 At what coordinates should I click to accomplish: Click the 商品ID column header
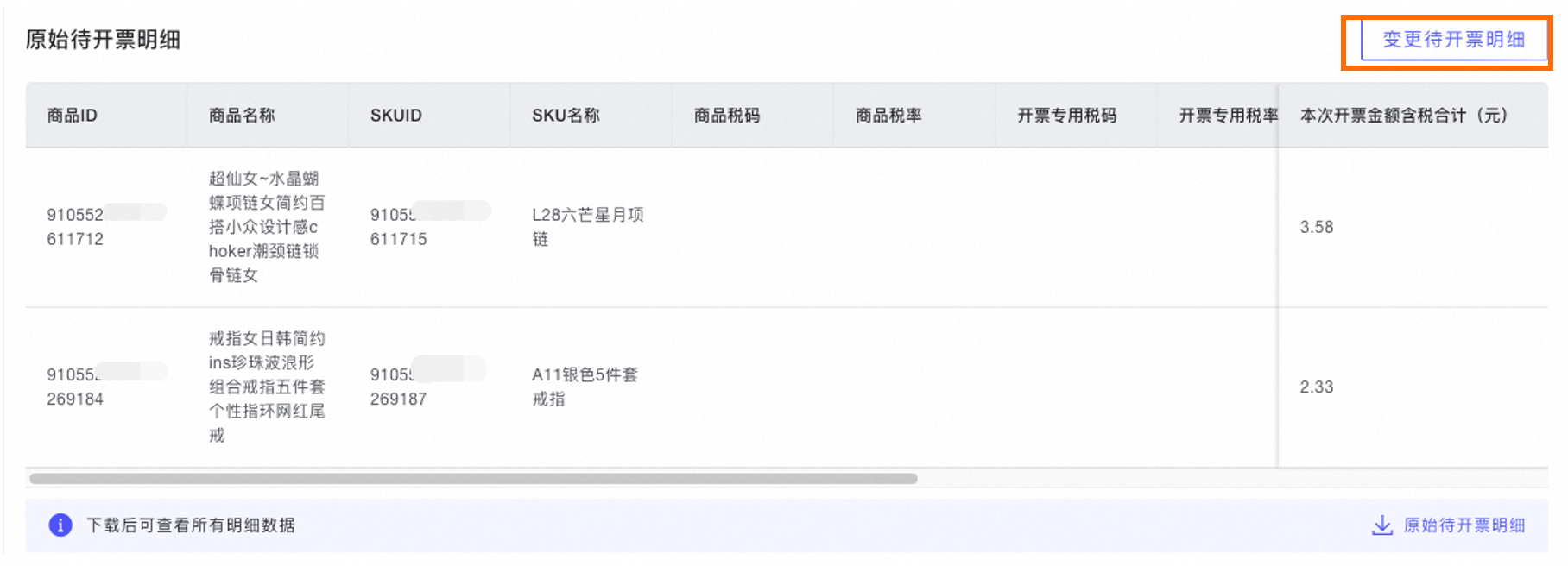[73, 116]
